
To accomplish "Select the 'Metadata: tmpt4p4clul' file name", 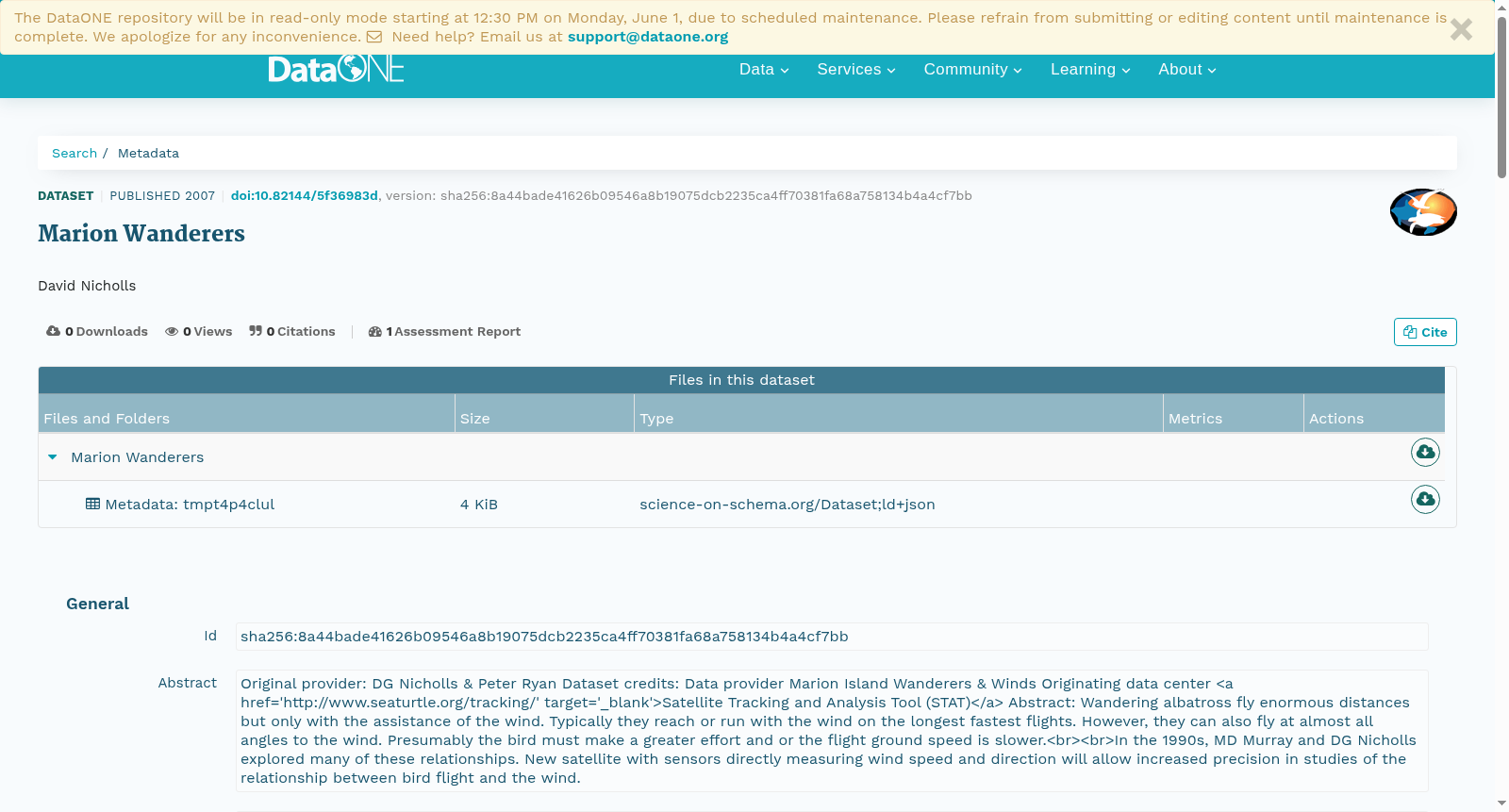I will tap(190, 505).
